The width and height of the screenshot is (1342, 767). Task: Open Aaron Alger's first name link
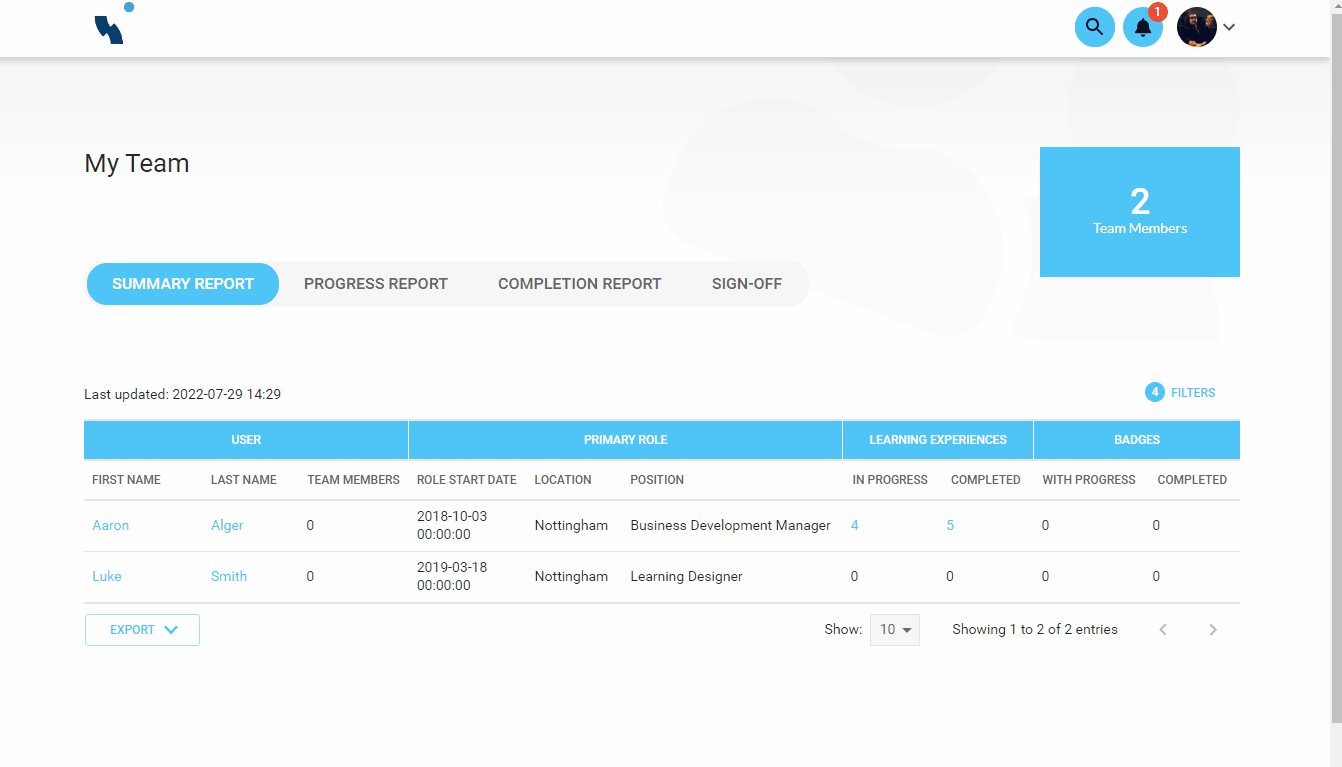[110, 525]
